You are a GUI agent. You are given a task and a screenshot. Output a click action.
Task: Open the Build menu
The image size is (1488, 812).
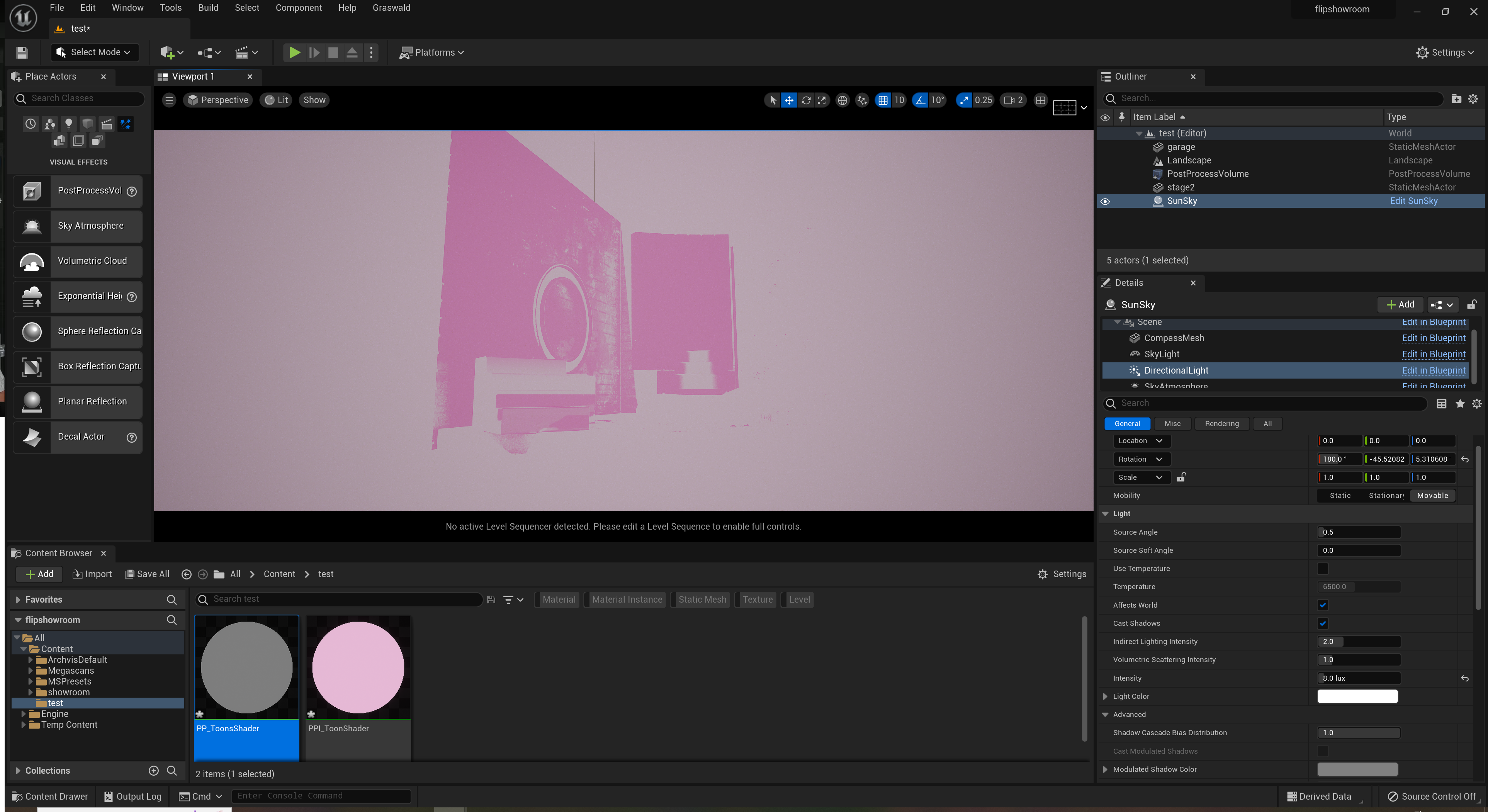tap(208, 7)
